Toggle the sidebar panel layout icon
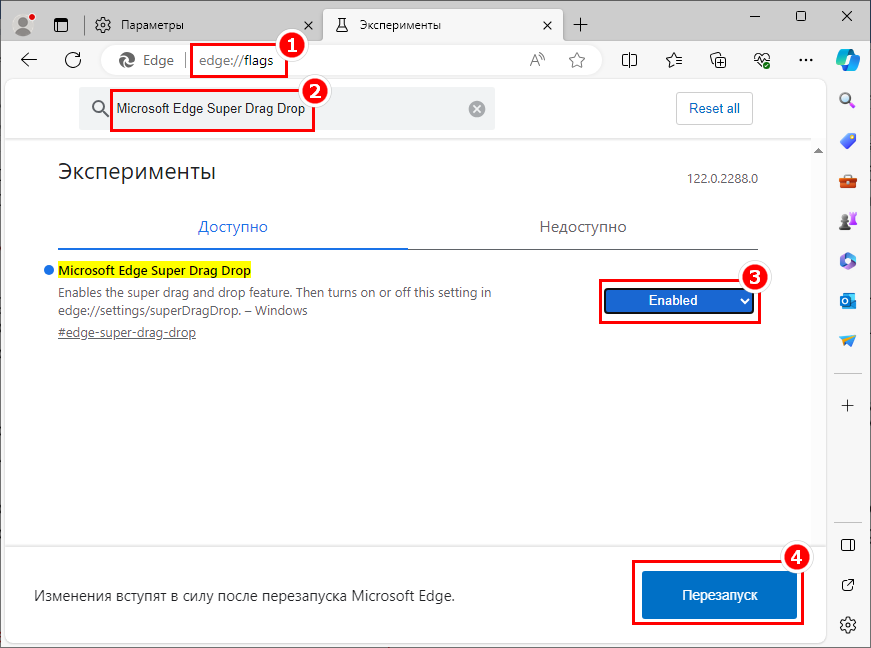 [x=848, y=545]
